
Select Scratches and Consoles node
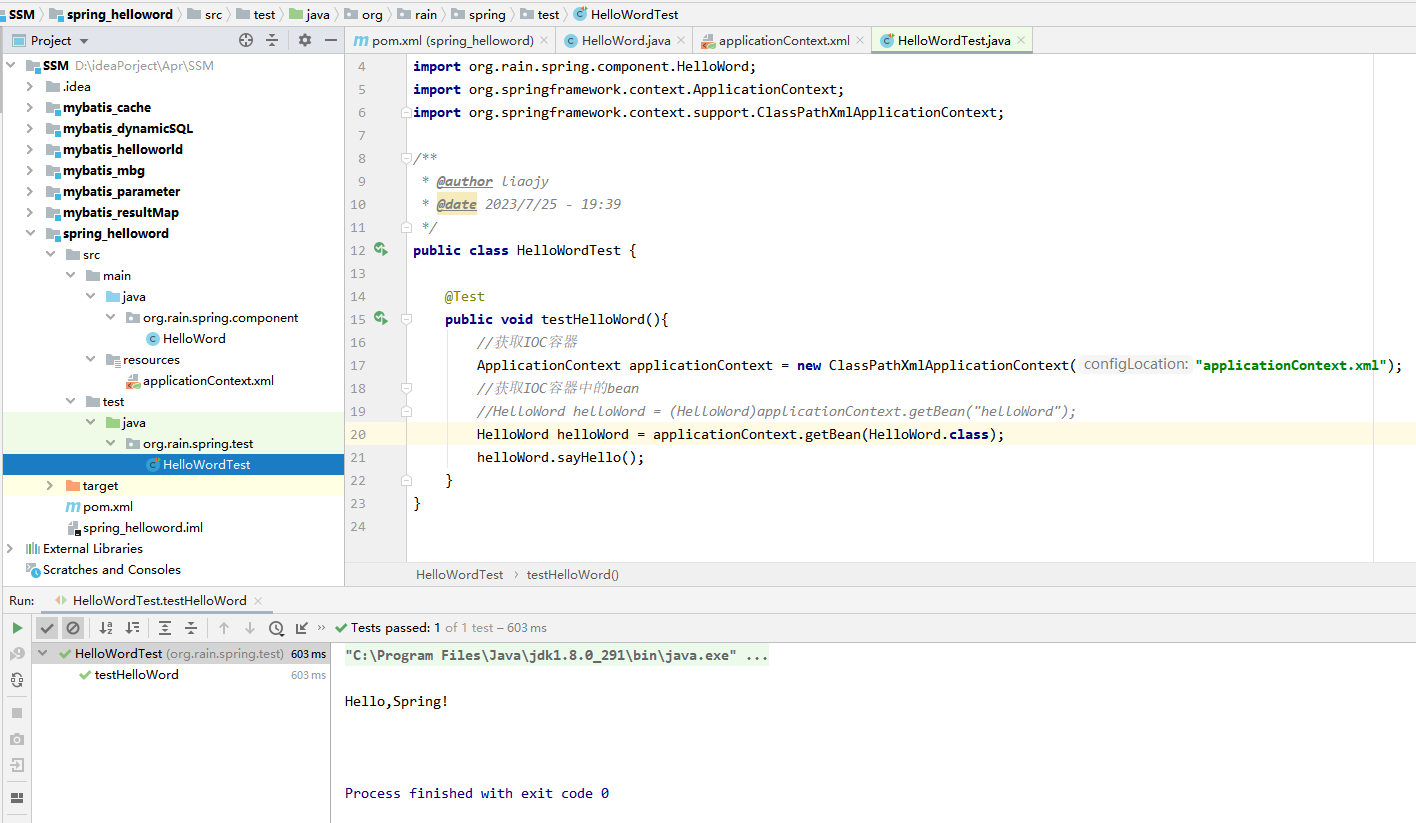point(112,570)
